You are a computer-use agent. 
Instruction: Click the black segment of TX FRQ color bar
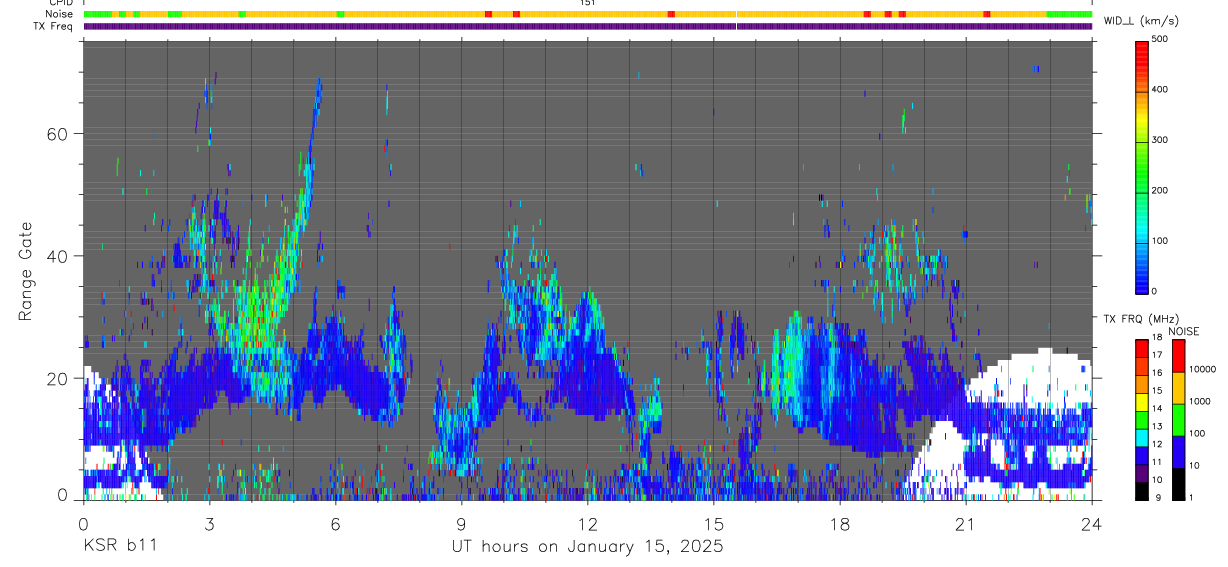tap(1141, 491)
